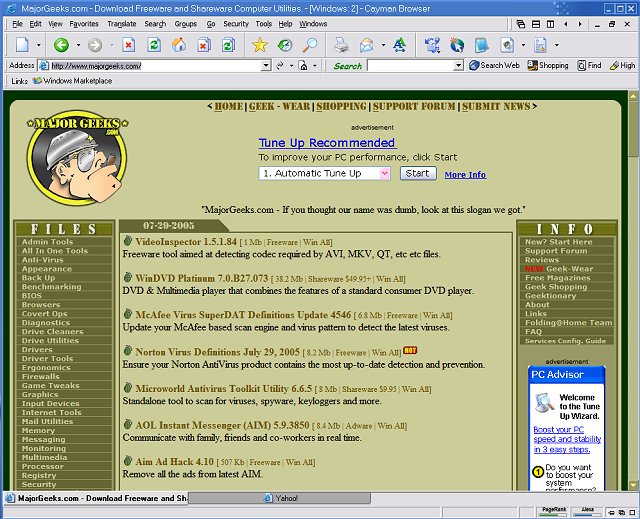Screen dimensions: 640x519
Task: Change text size with the A icon
Action: point(399,45)
